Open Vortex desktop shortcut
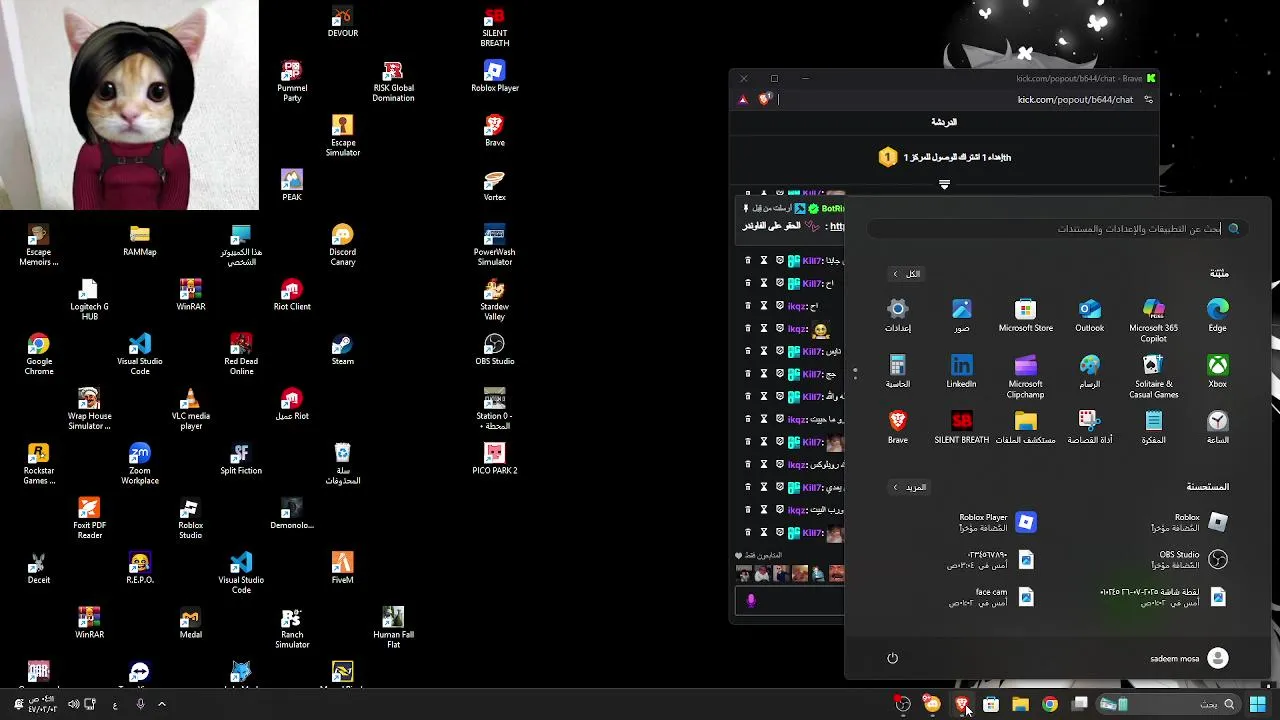The width and height of the screenshot is (1280, 720). click(x=494, y=186)
